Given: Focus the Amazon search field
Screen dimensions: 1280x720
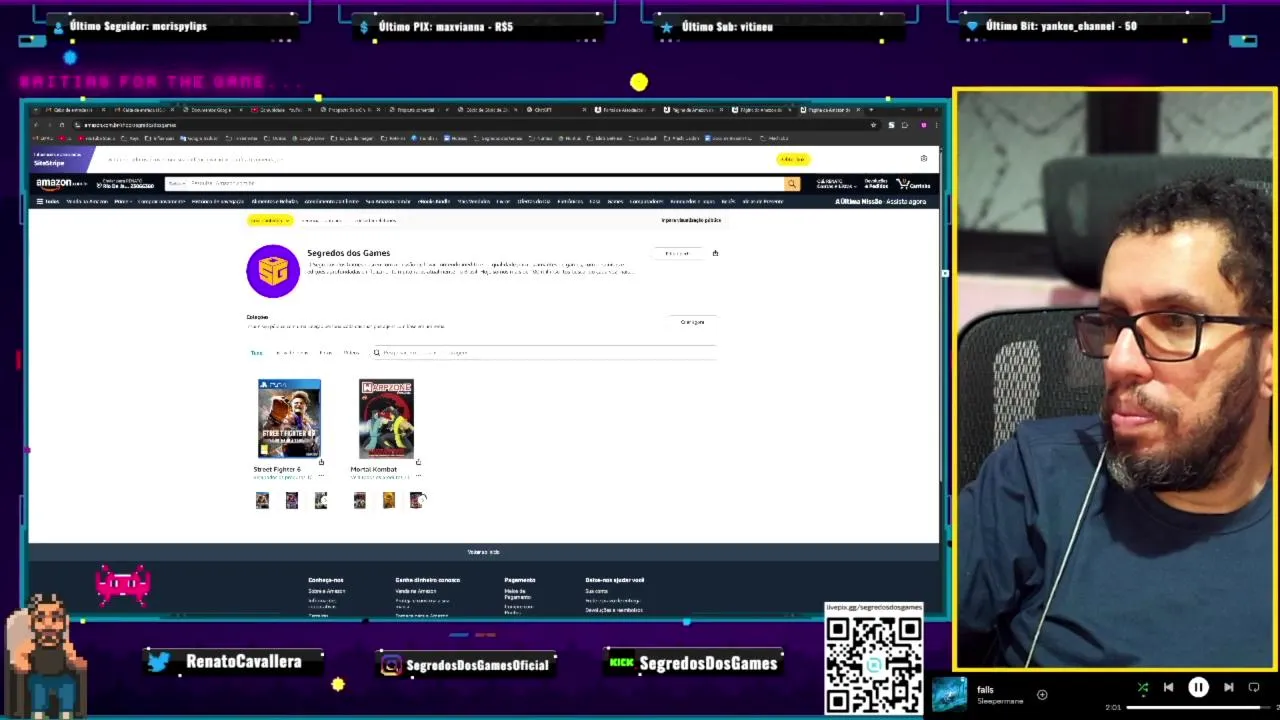Looking at the screenshot, I should point(485,184).
